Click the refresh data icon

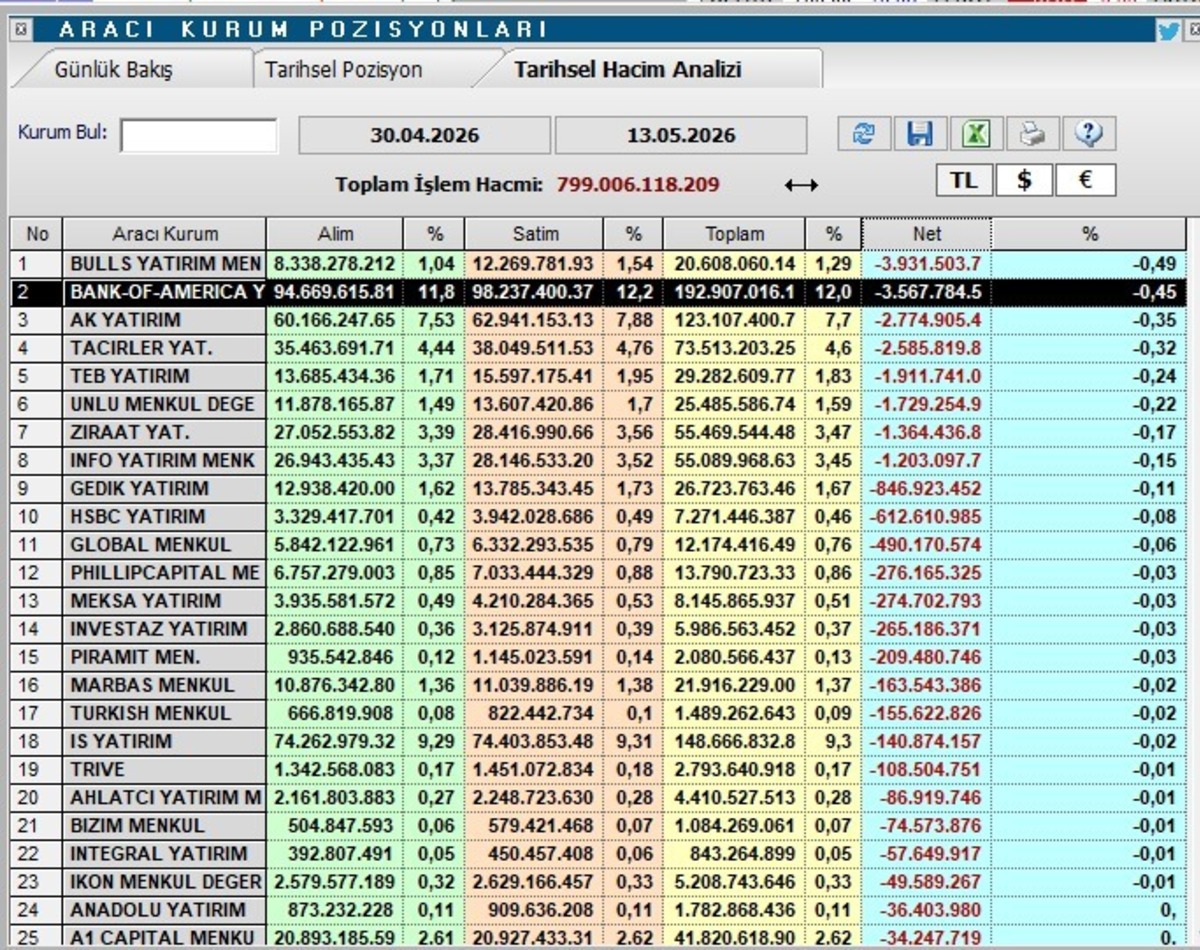pos(863,134)
